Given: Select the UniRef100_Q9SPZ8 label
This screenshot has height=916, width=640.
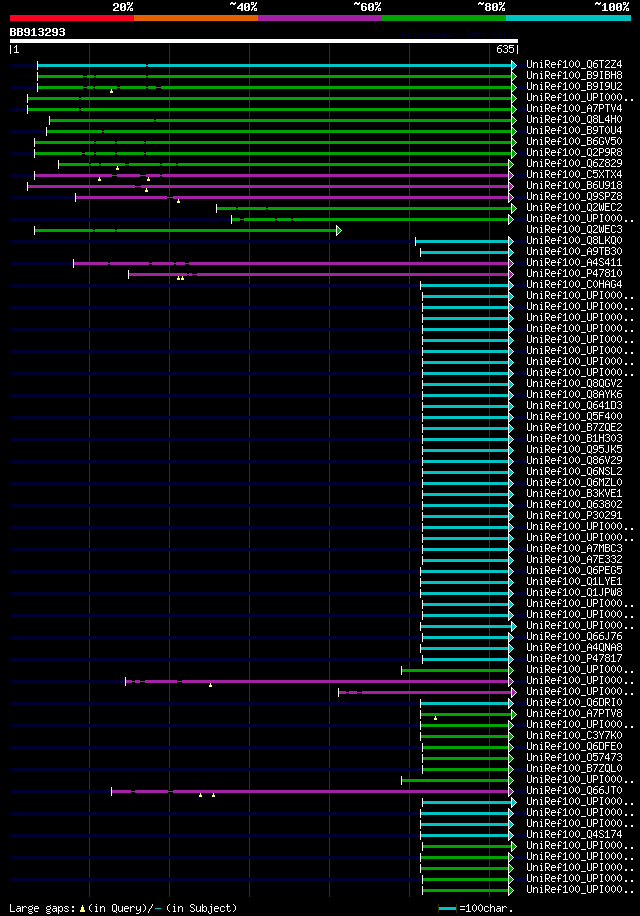Looking at the screenshot, I should (574, 196).
